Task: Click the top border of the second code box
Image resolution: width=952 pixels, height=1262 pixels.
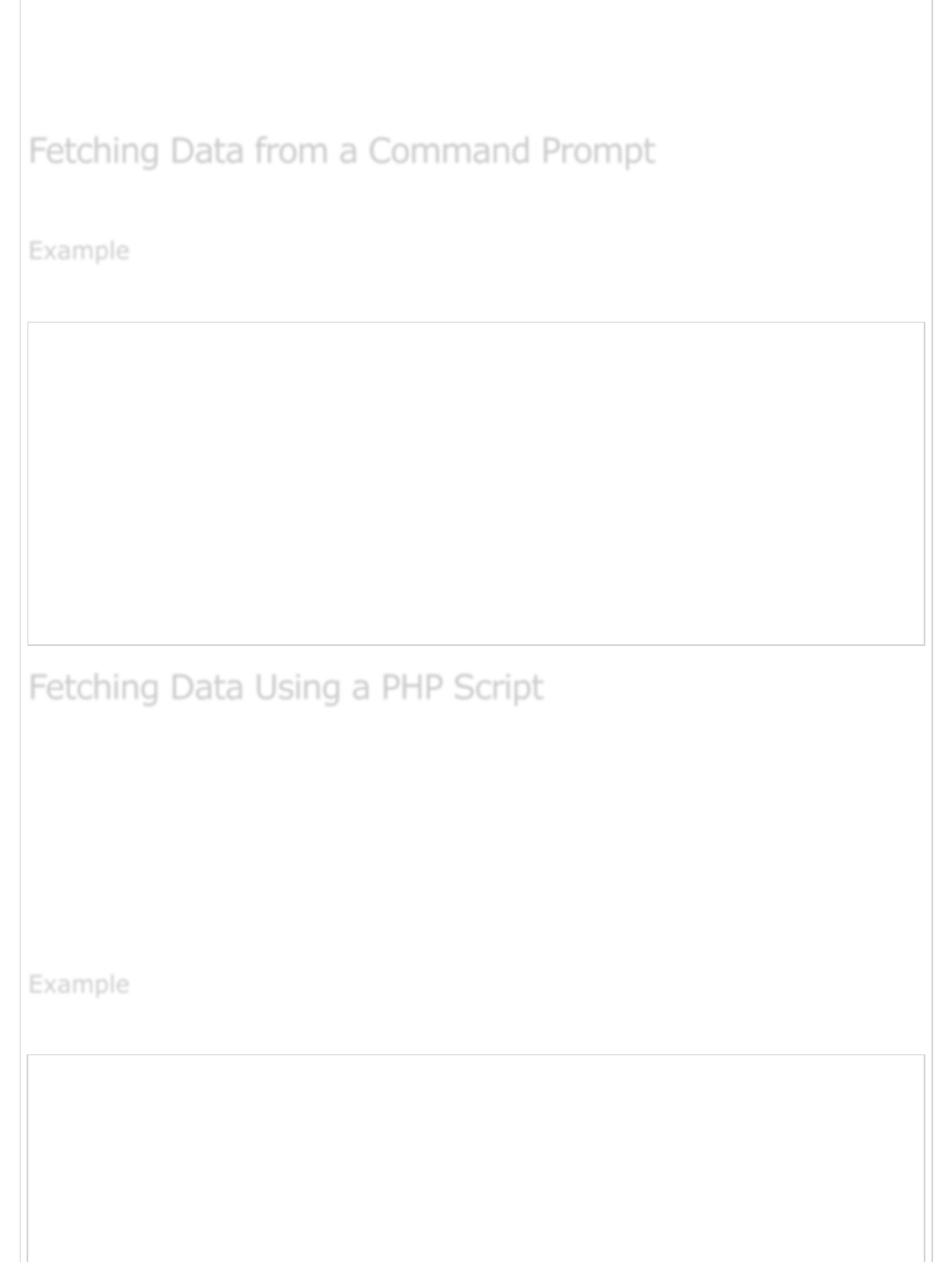Action: [x=476, y=1055]
